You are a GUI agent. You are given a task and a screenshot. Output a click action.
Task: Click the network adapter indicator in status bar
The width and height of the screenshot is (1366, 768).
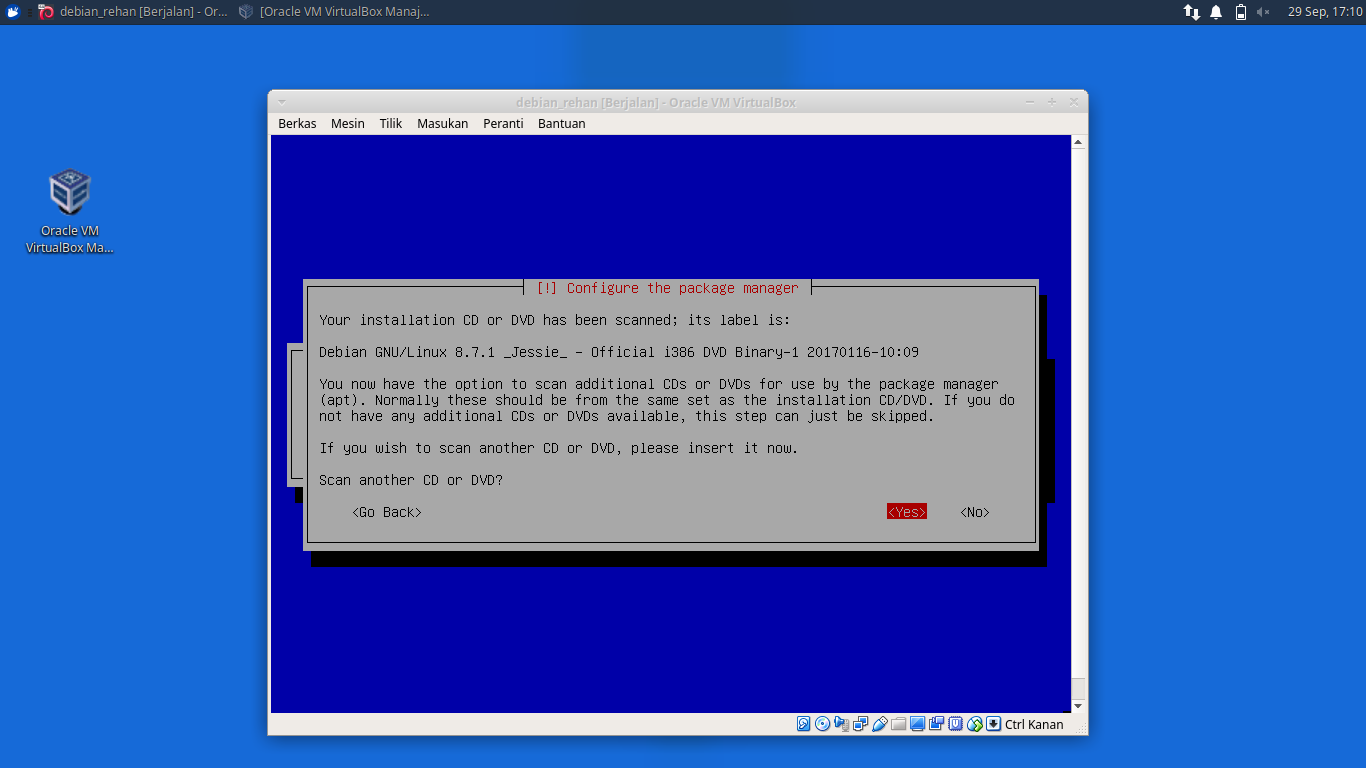point(861,724)
